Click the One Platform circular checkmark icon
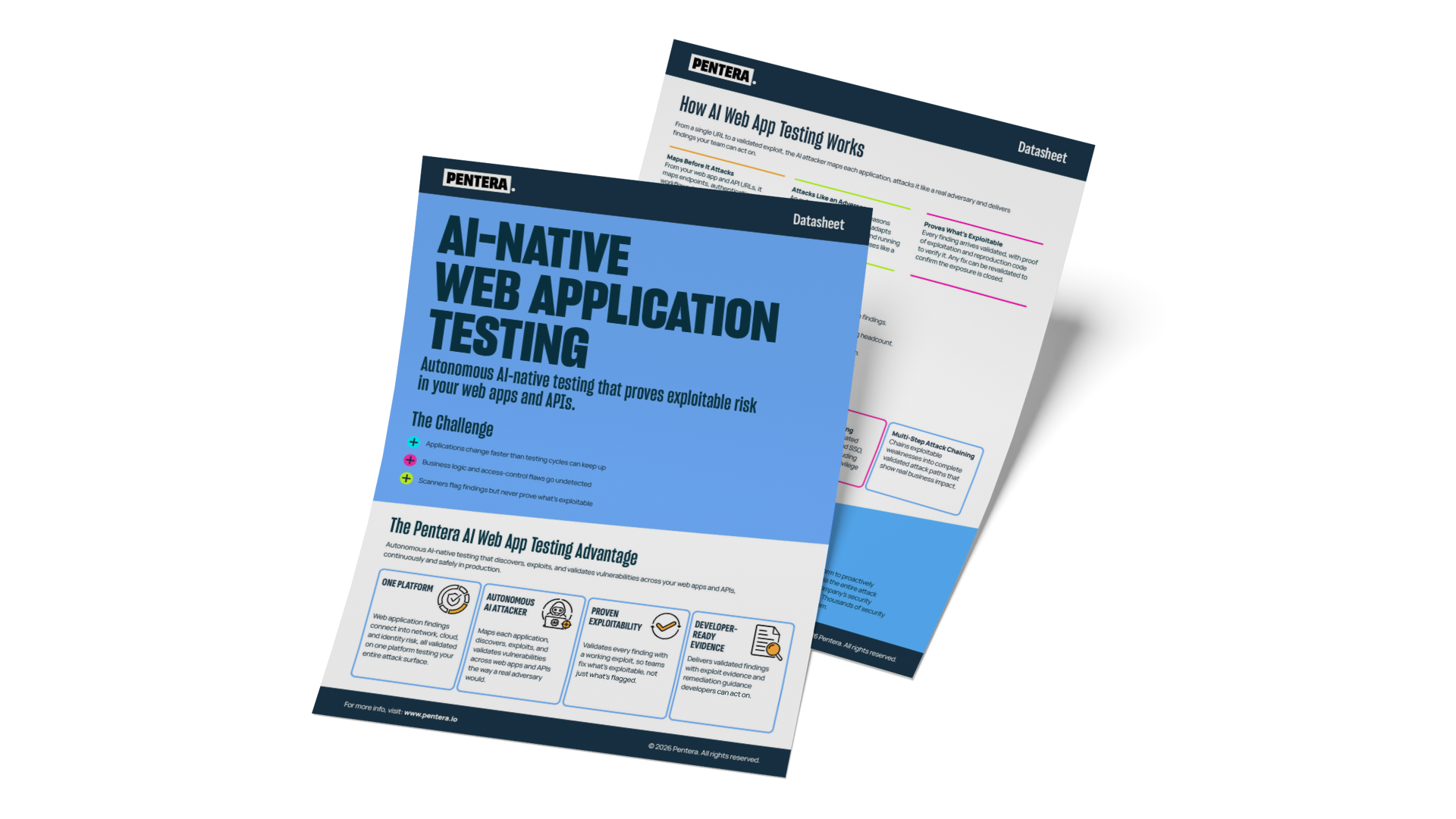1456x819 pixels. pyautogui.click(x=453, y=599)
